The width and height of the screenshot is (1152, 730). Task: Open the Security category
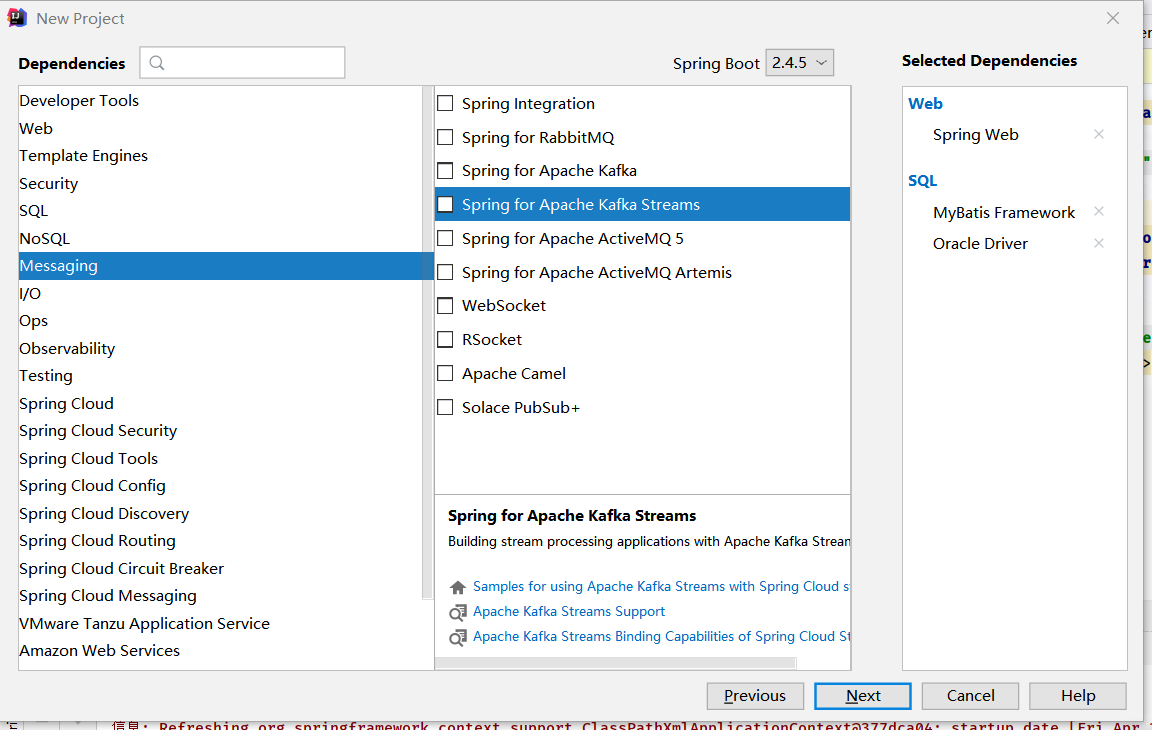pyautogui.click(x=220, y=184)
